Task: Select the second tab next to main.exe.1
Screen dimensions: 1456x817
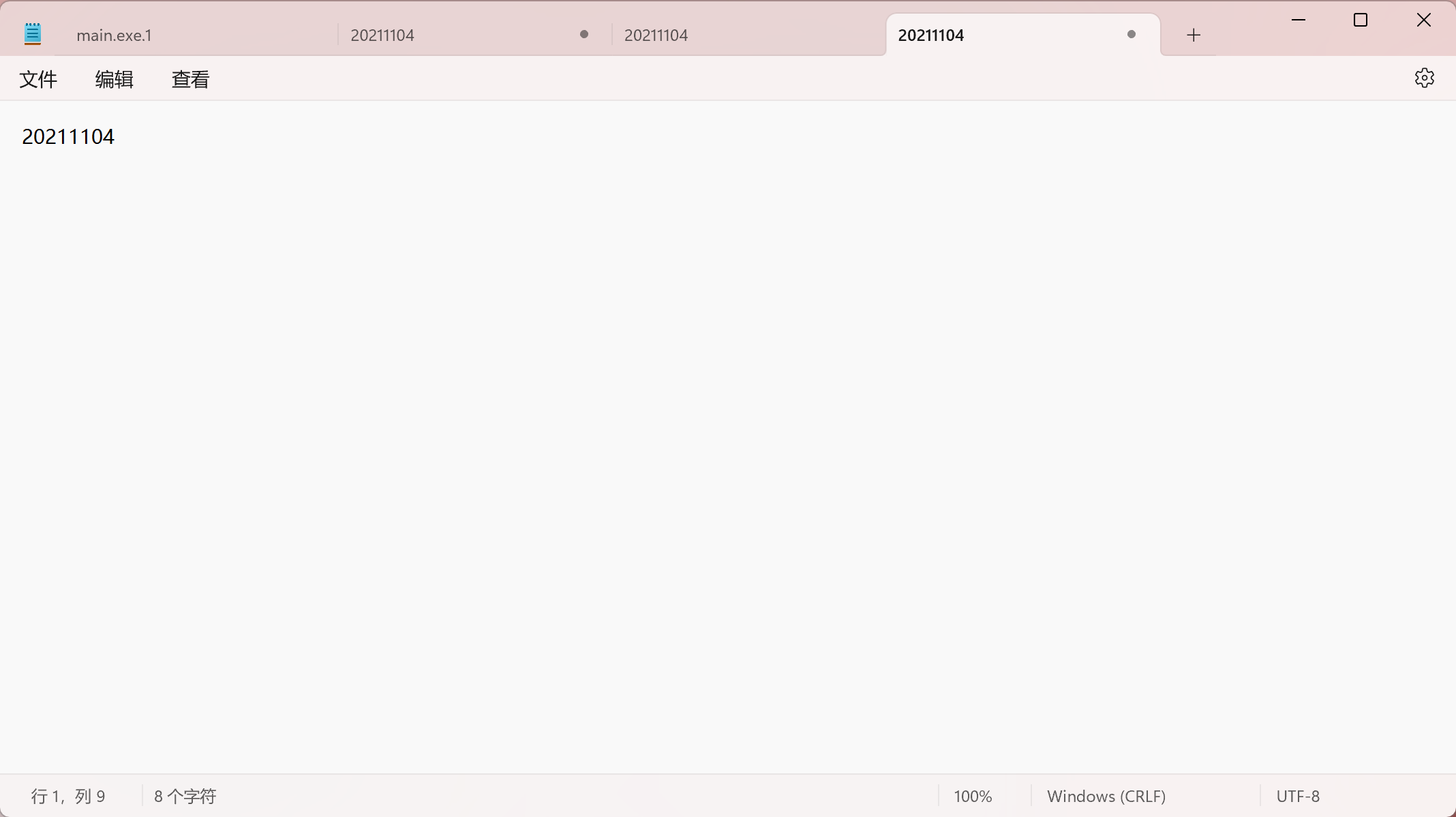Action: (x=382, y=35)
